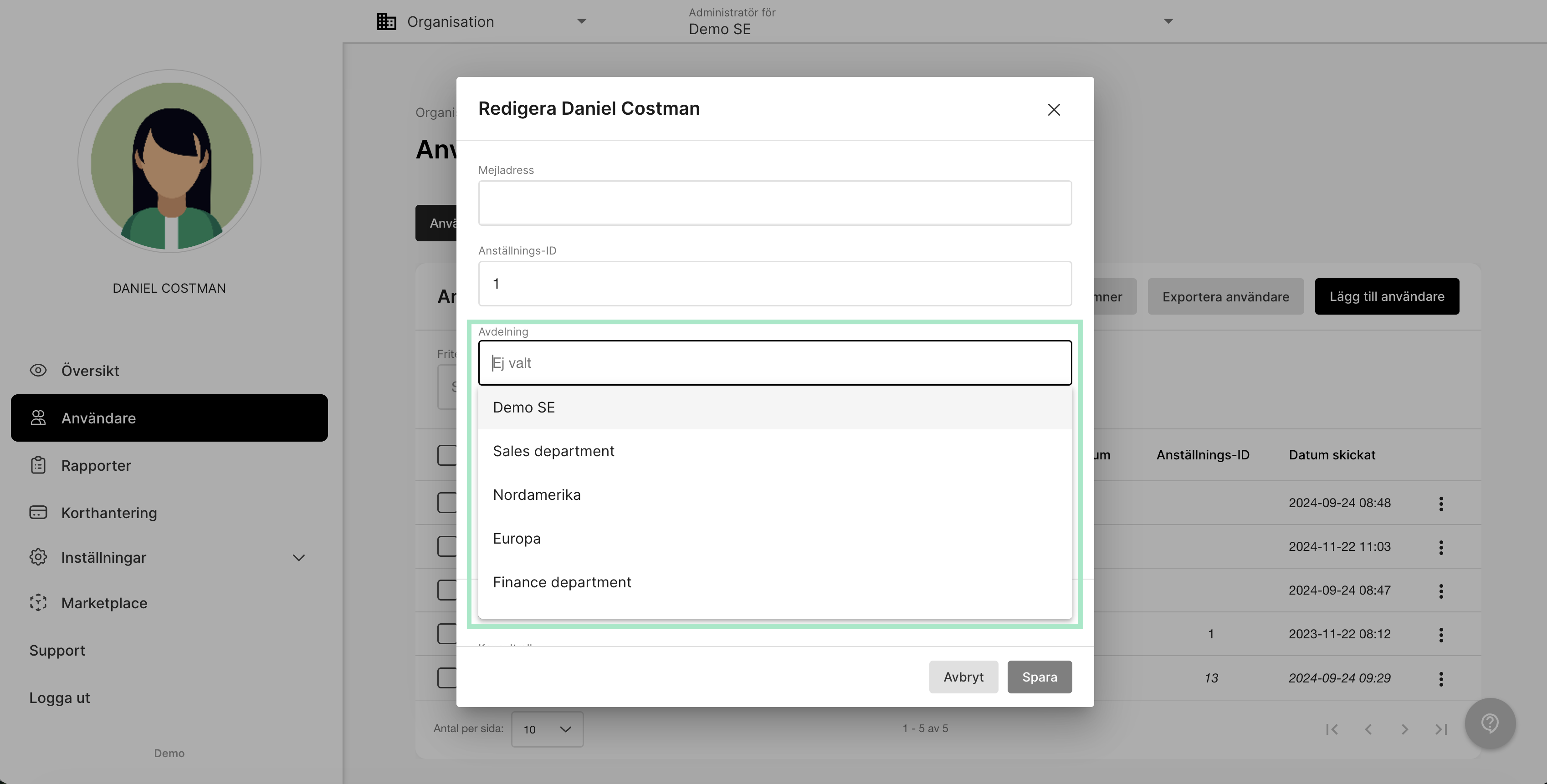Go to the first page

(x=1332, y=729)
